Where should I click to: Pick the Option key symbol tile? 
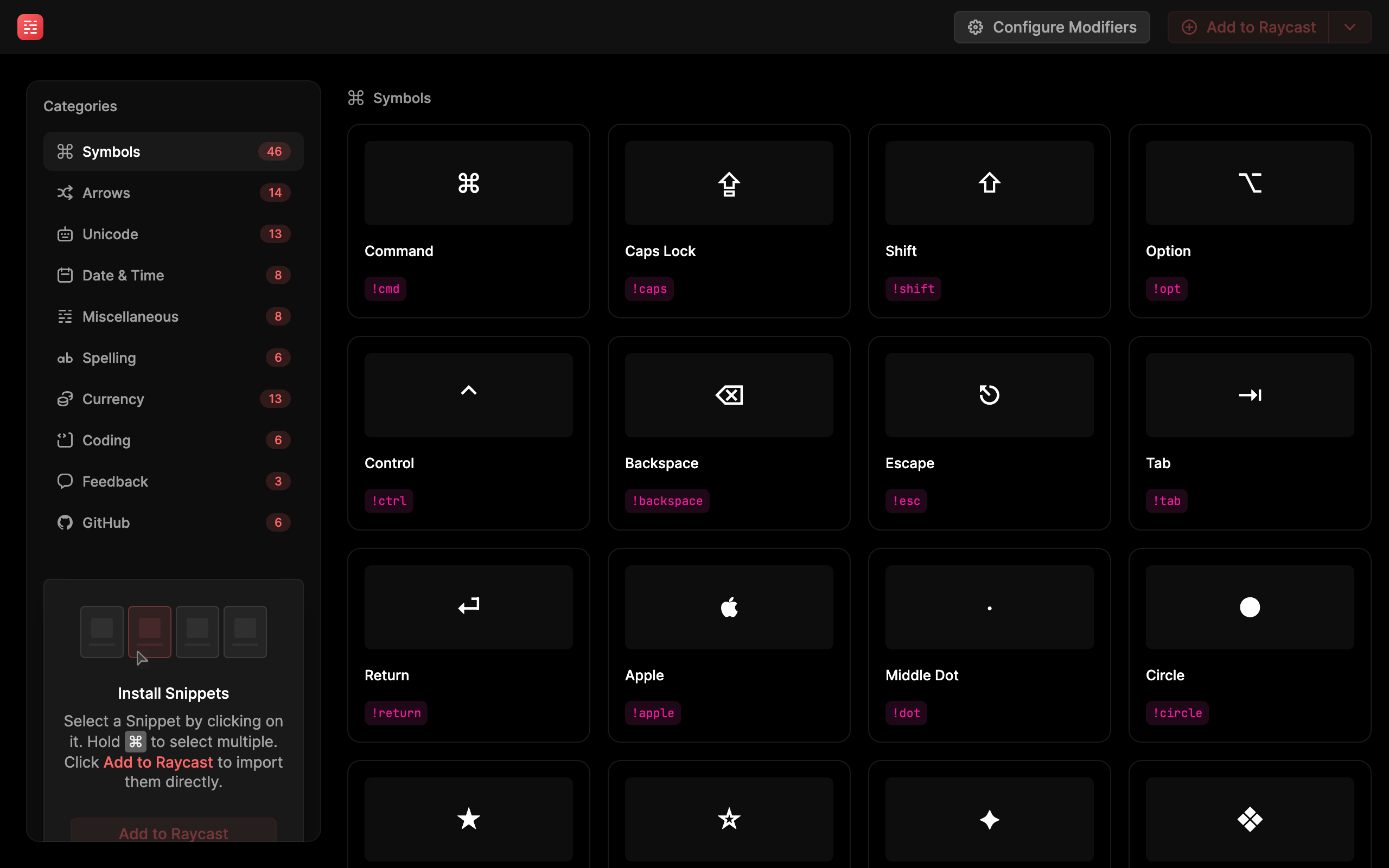point(1249,220)
